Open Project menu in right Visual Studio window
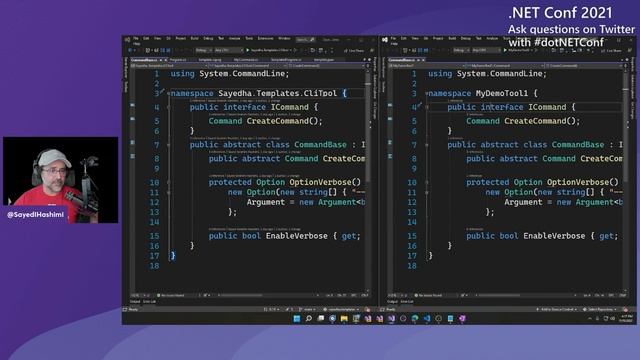640x360 pixels. [x=438, y=38]
